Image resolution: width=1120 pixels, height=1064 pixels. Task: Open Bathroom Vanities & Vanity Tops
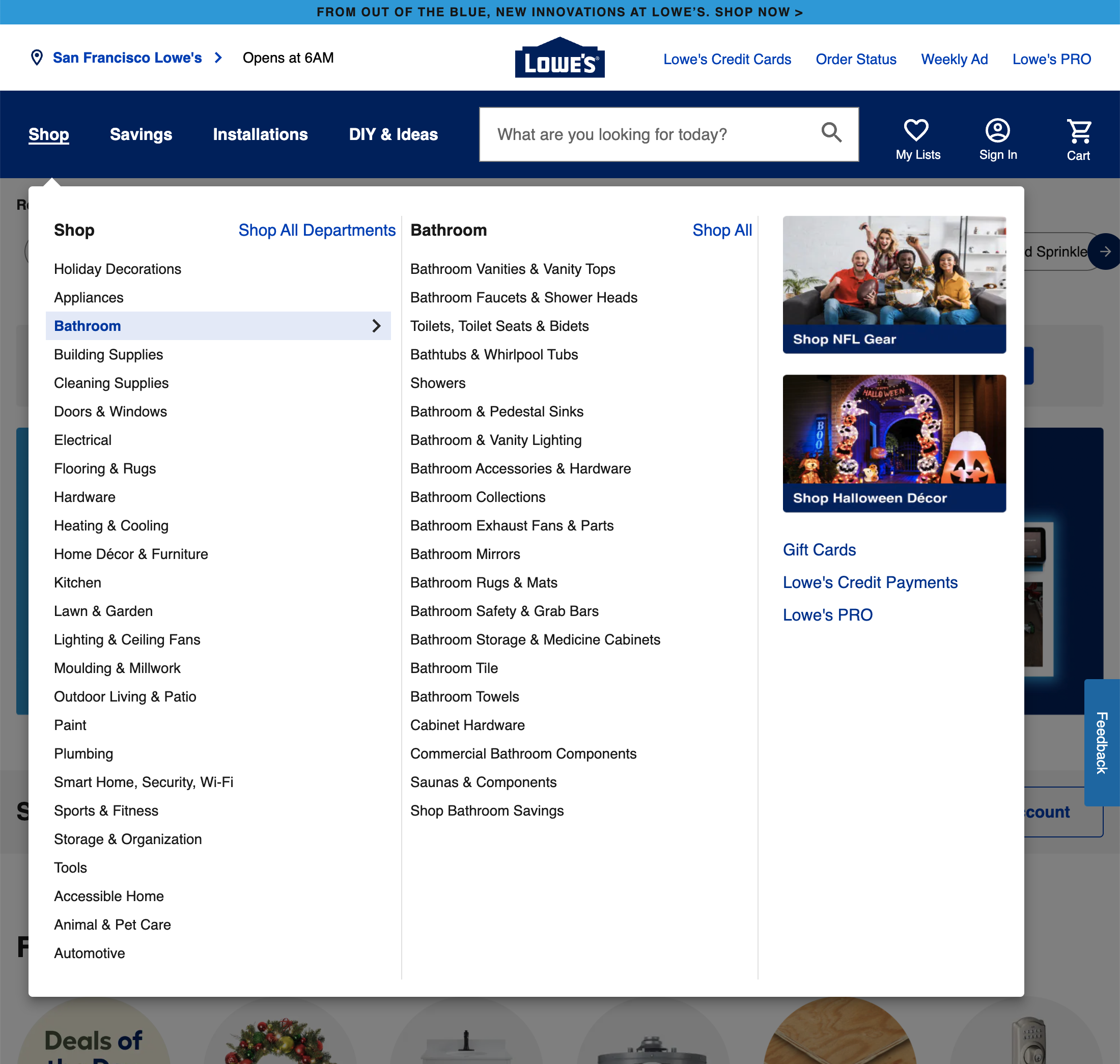click(513, 269)
